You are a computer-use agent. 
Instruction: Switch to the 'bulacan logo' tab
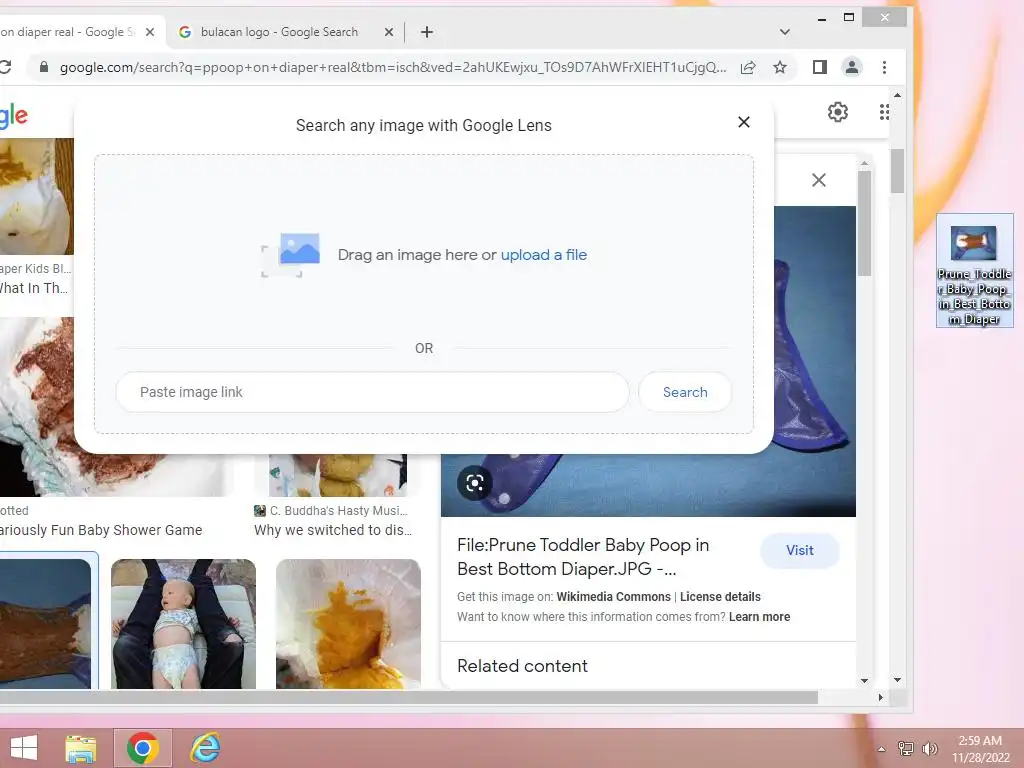[x=279, y=32]
